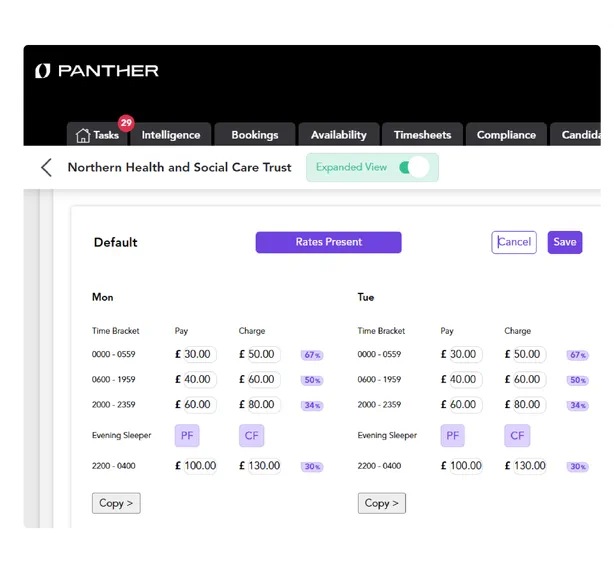Switch to the Bookings tab
This screenshot has width=614, height=570.
255,135
